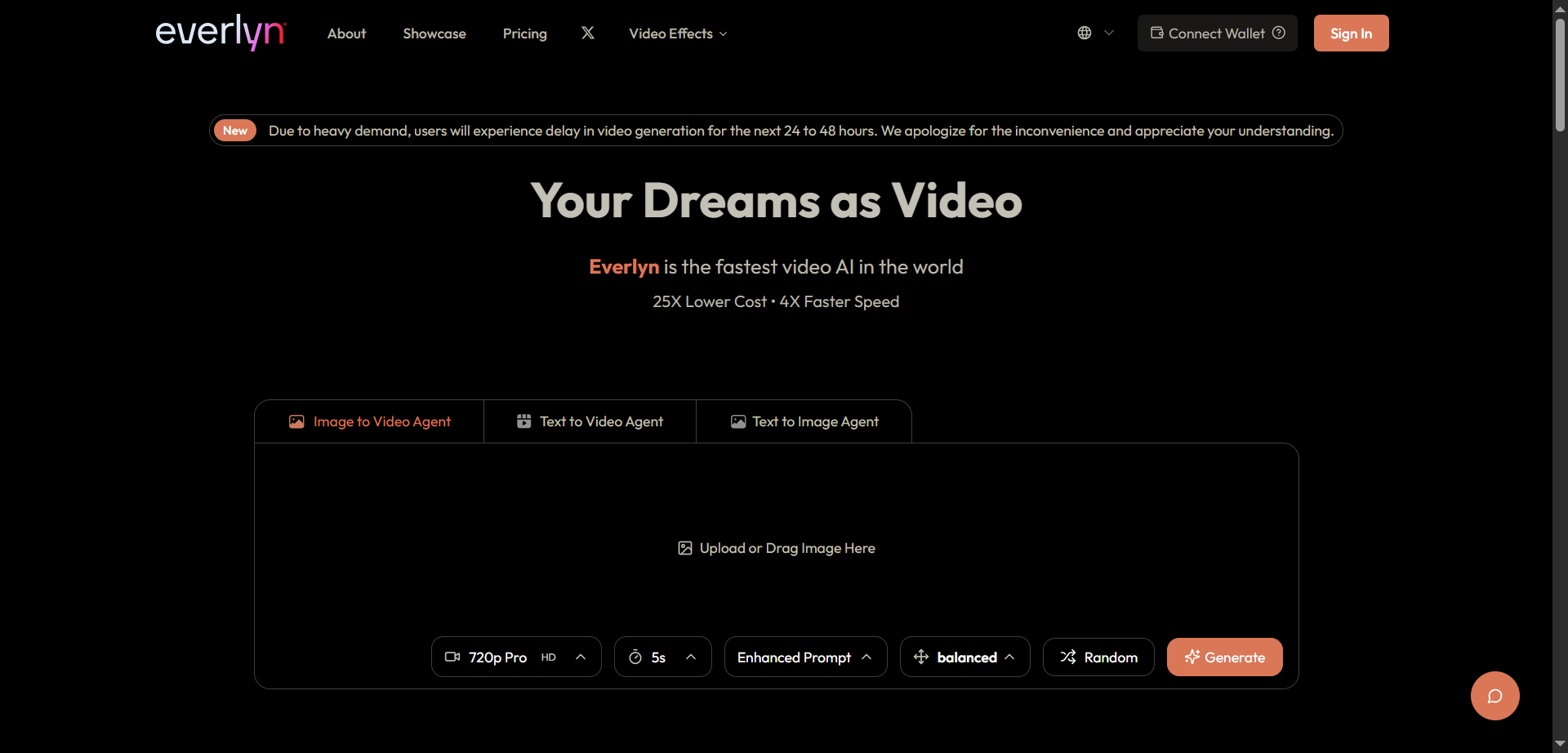The height and width of the screenshot is (753, 1568).
Task: Click the 'balanced' label text
Action: coord(967,657)
